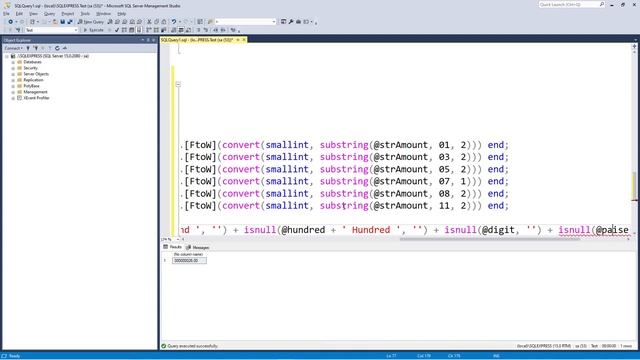Click the Cut scissors icon

pyautogui.click(x=149, y=22)
